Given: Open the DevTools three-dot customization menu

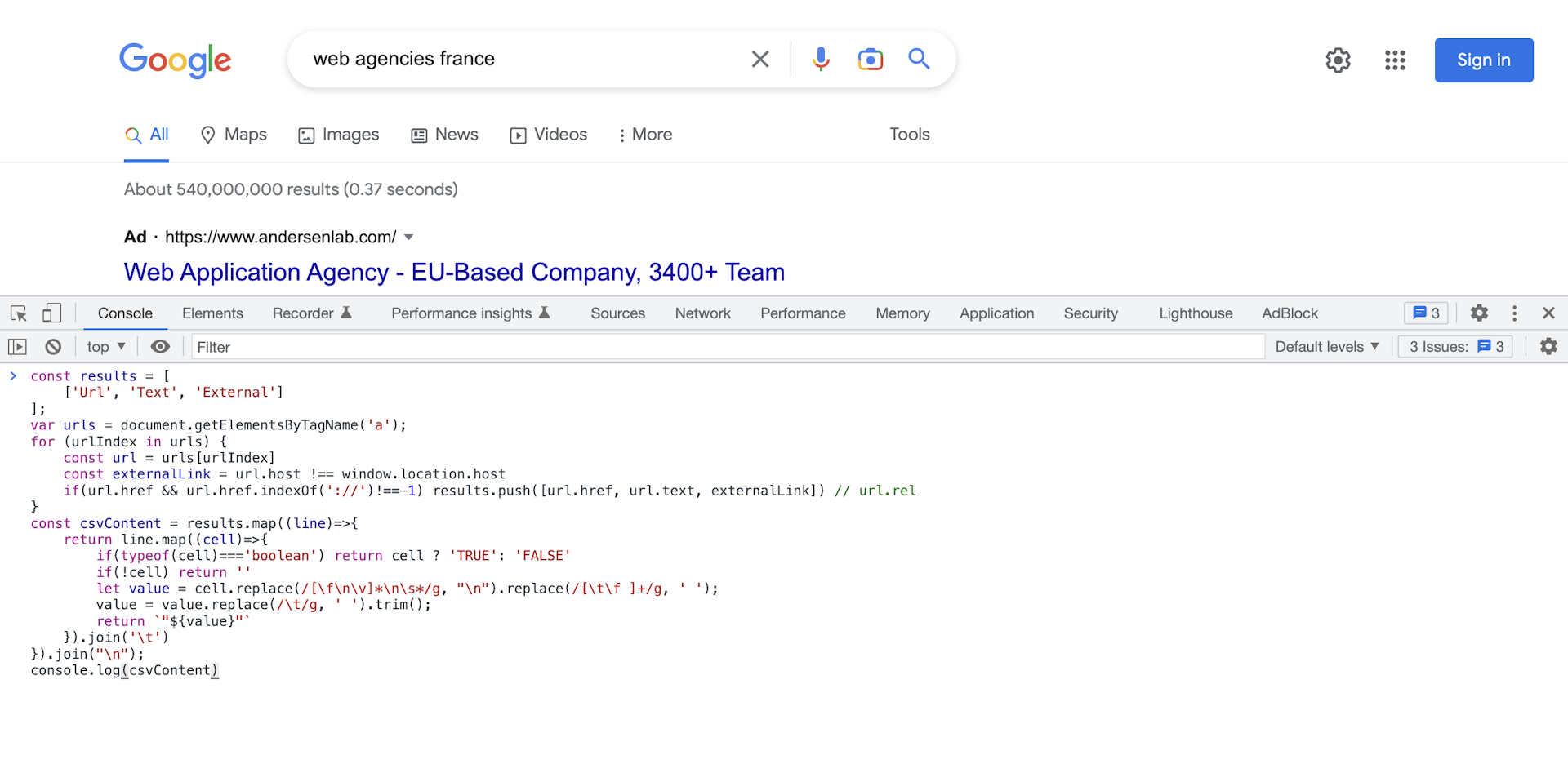Looking at the screenshot, I should click(1513, 313).
